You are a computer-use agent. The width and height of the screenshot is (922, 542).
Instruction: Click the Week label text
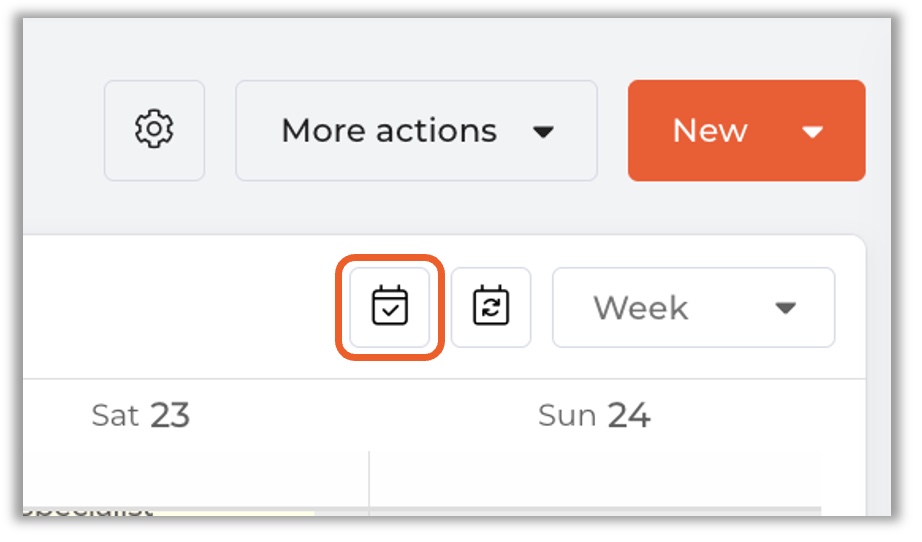tap(641, 308)
